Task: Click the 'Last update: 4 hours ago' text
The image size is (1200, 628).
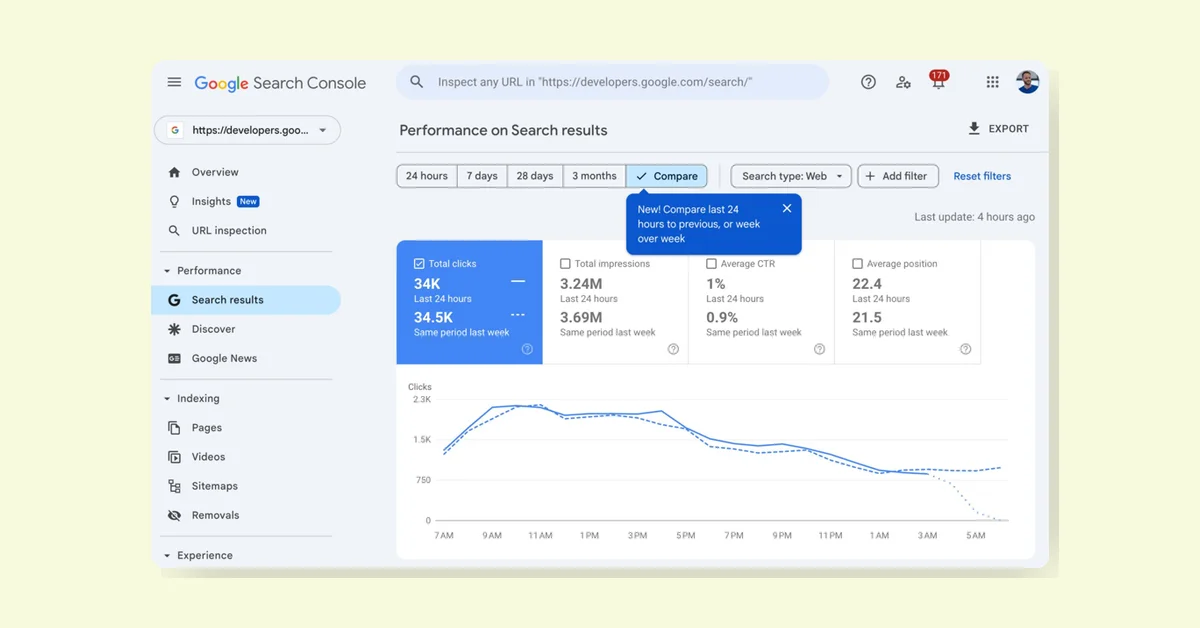Action: pos(975,217)
